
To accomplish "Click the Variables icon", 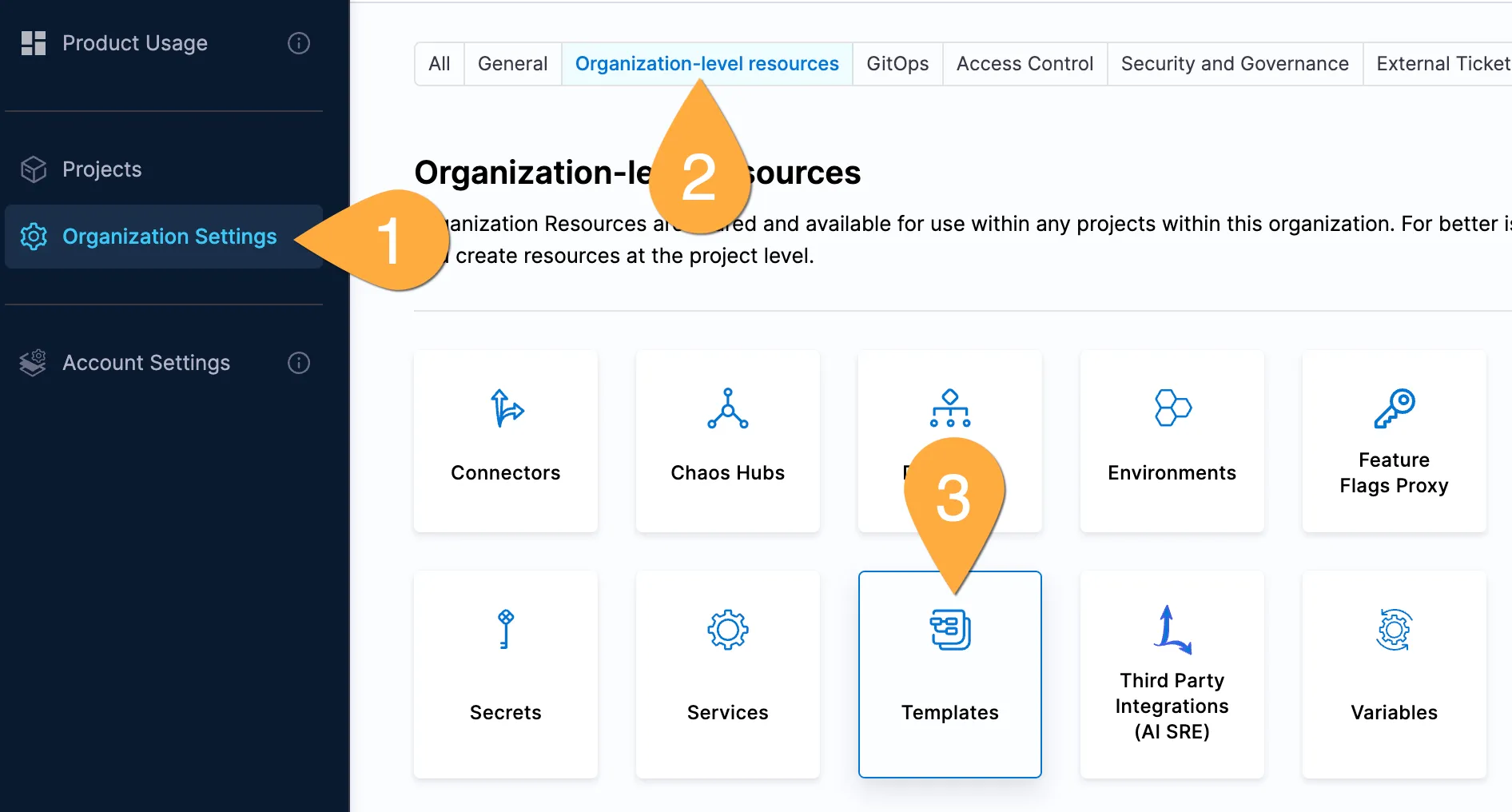I will point(1394,630).
